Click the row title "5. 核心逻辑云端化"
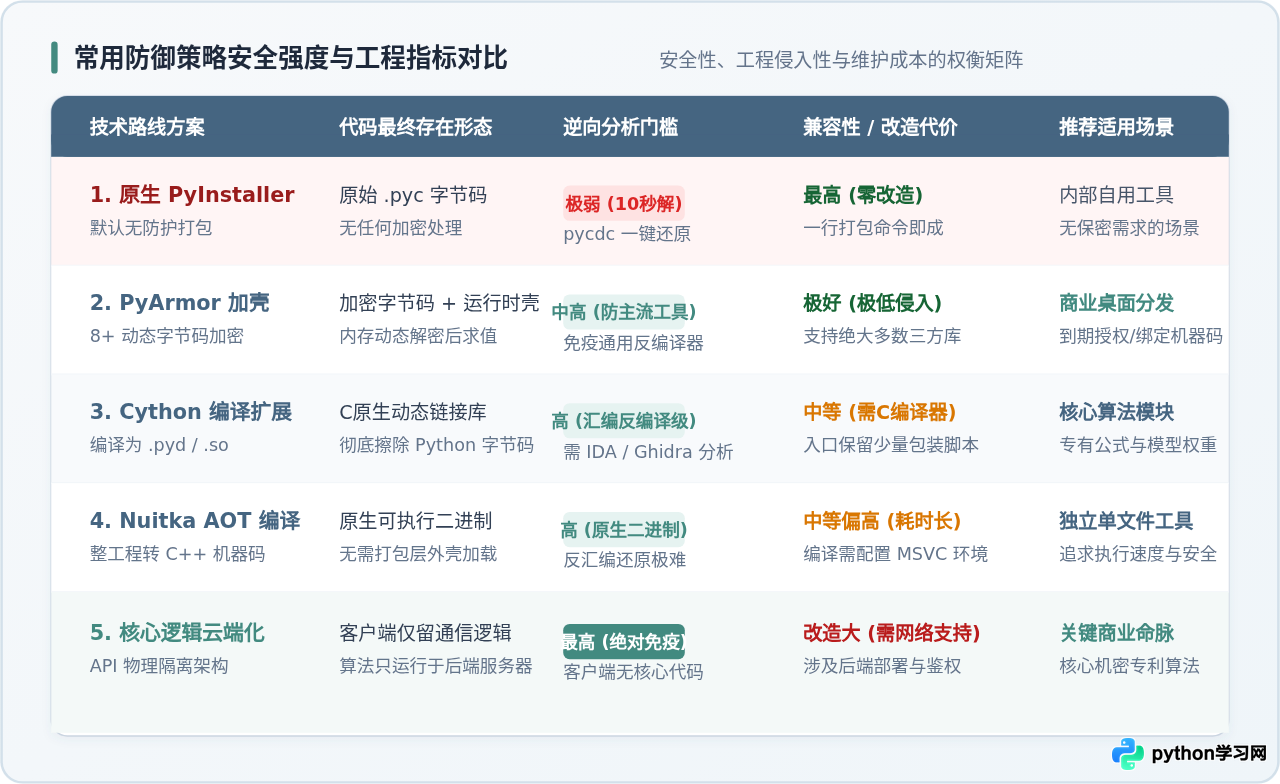This screenshot has height=784, width=1280. pyautogui.click(x=177, y=633)
